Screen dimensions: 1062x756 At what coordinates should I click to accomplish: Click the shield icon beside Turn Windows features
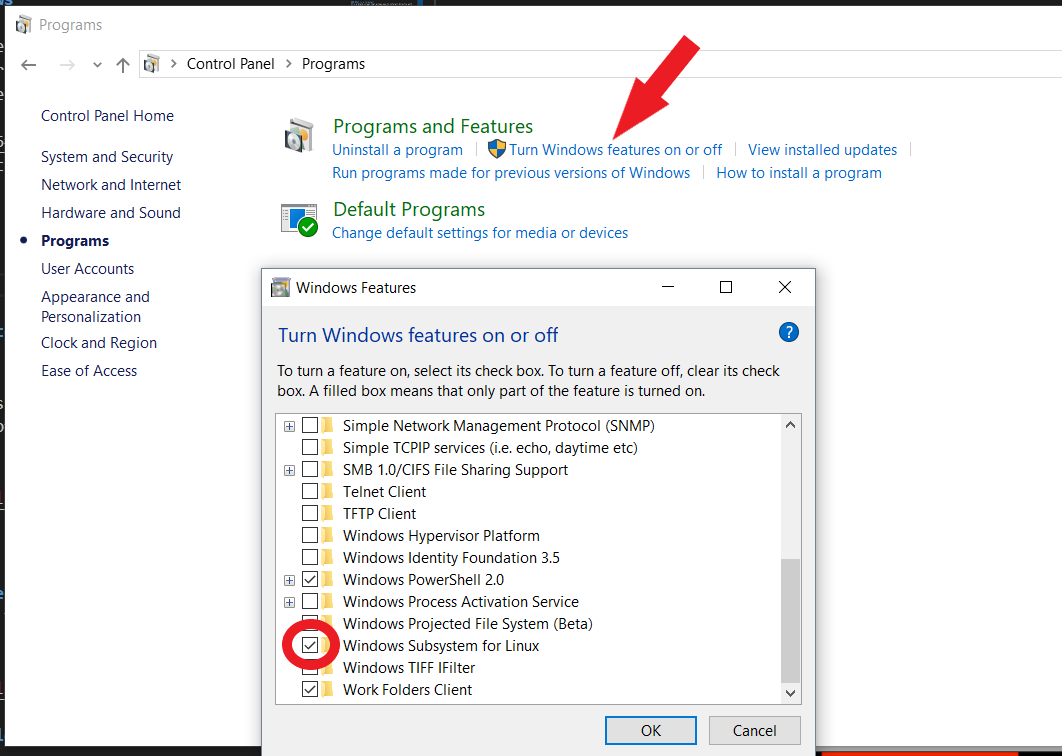[496, 150]
